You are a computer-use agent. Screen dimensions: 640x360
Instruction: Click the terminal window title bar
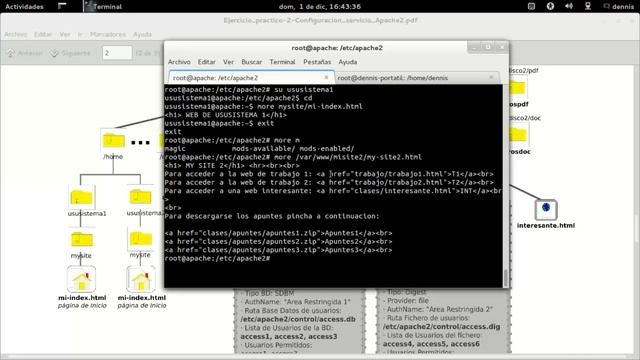[337, 48]
